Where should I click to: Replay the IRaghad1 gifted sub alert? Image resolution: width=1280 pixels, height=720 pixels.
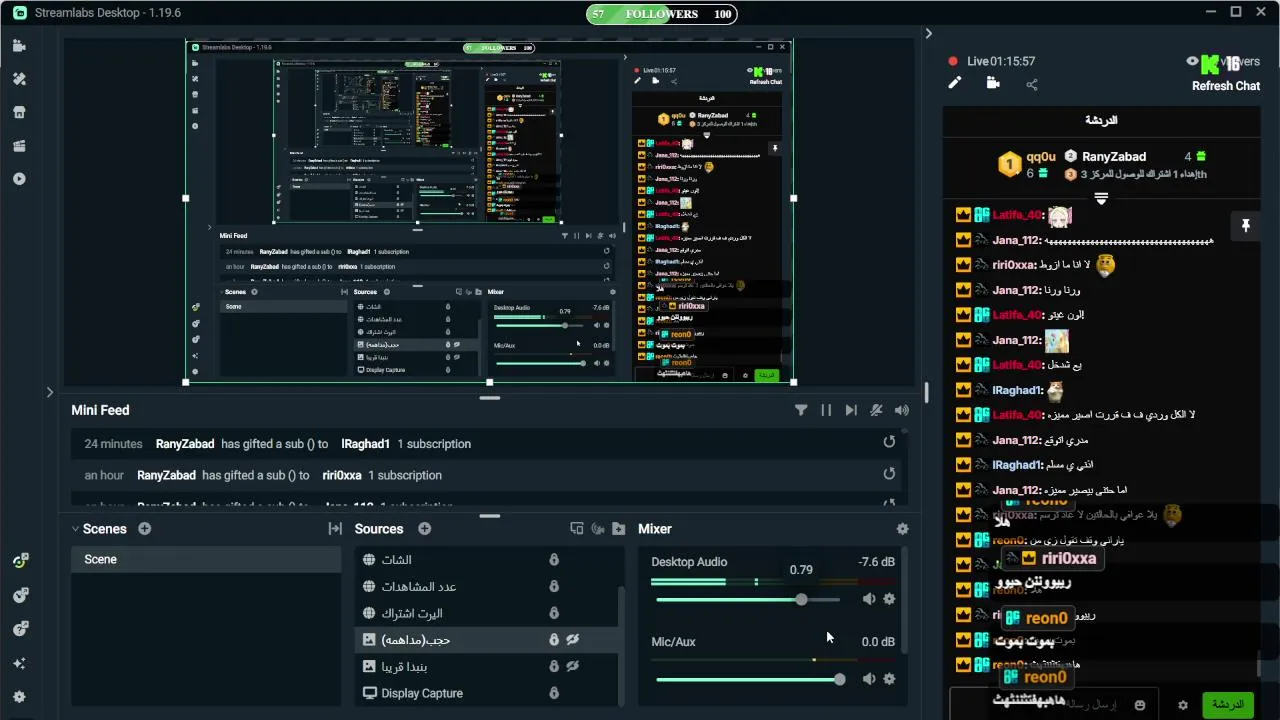pyautogui.click(x=889, y=443)
